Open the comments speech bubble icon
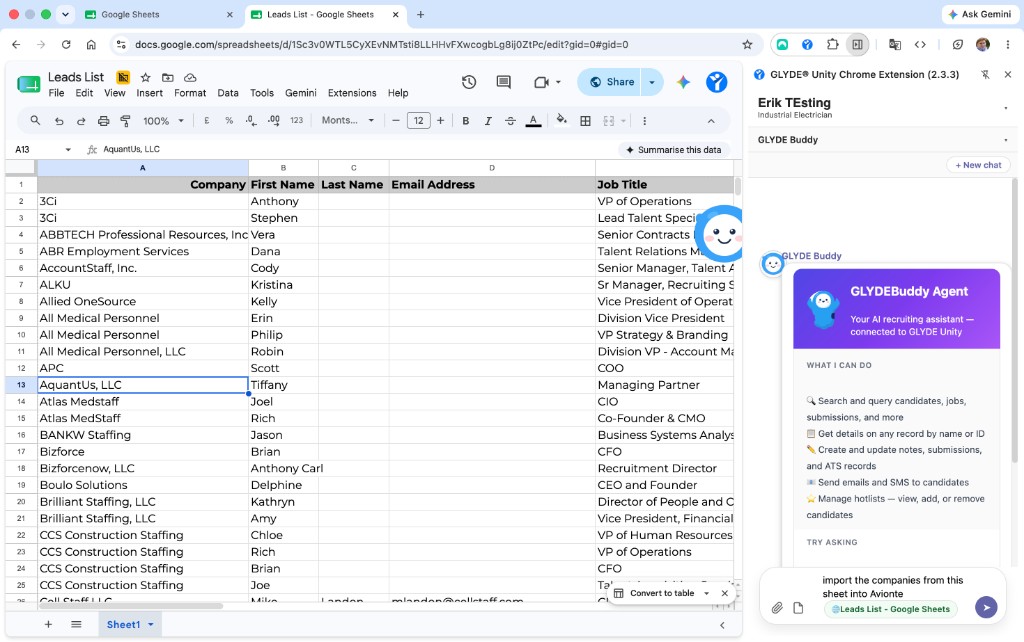Viewport: 1024px width, 642px height. [x=504, y=82]
